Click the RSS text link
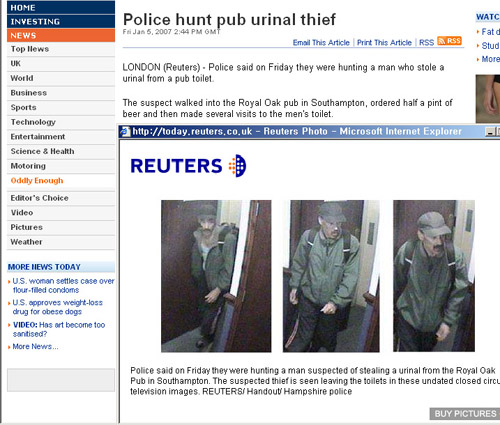 coord(426,43)
